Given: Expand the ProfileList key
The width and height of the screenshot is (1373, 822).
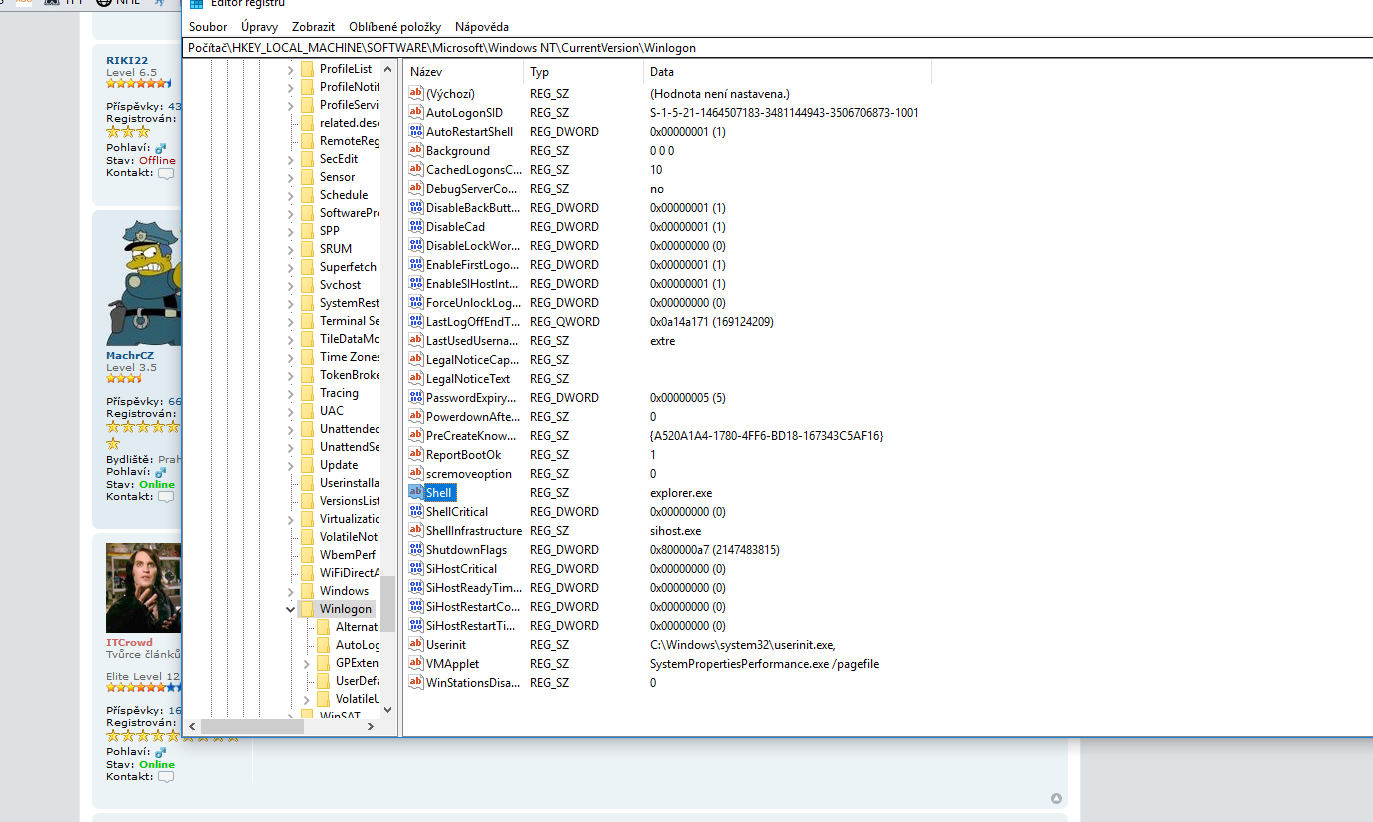Looking at the screenshot, I should pos(290,69).
